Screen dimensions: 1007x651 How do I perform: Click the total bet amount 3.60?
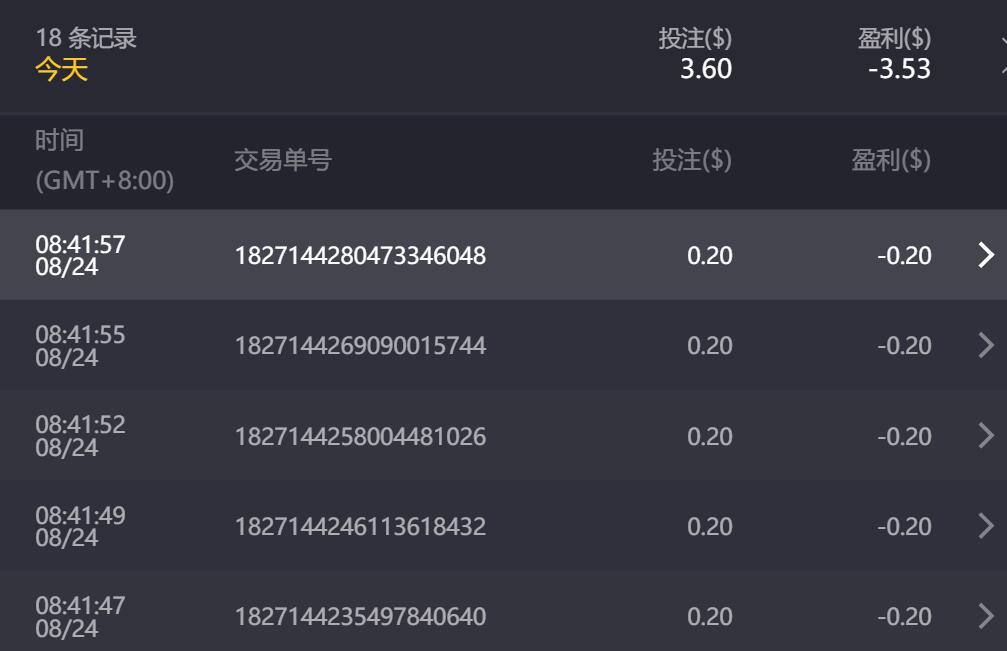[705, 69]
